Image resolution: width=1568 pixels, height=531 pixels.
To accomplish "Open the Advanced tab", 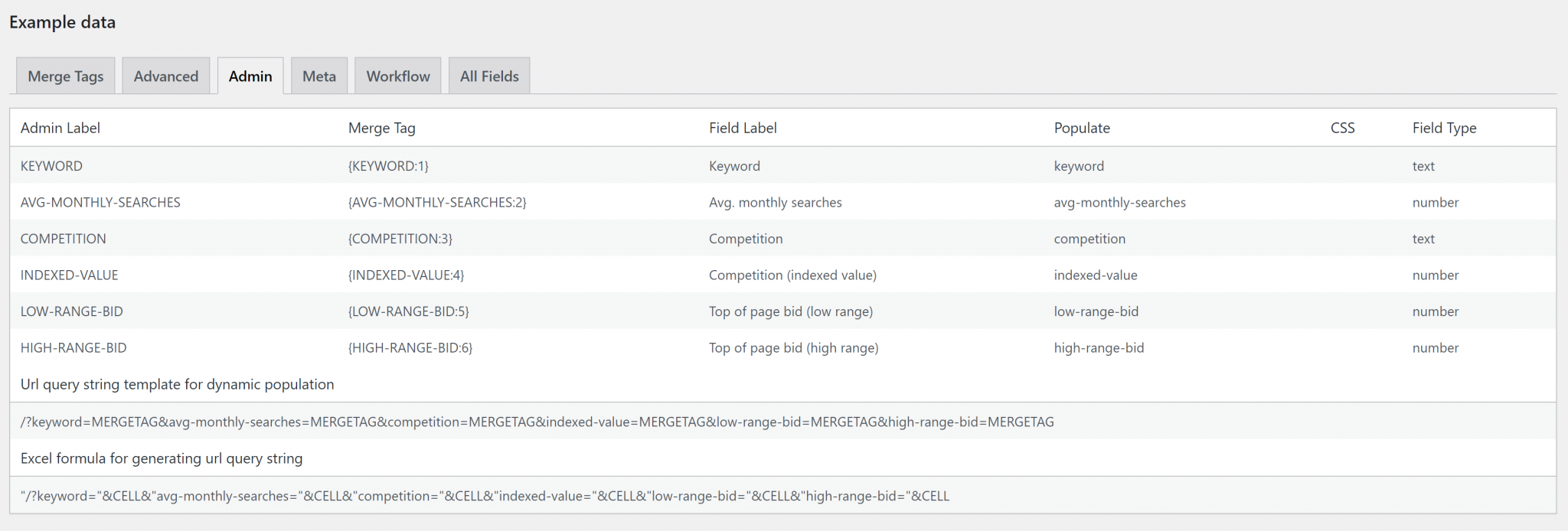I will [165, 77].
